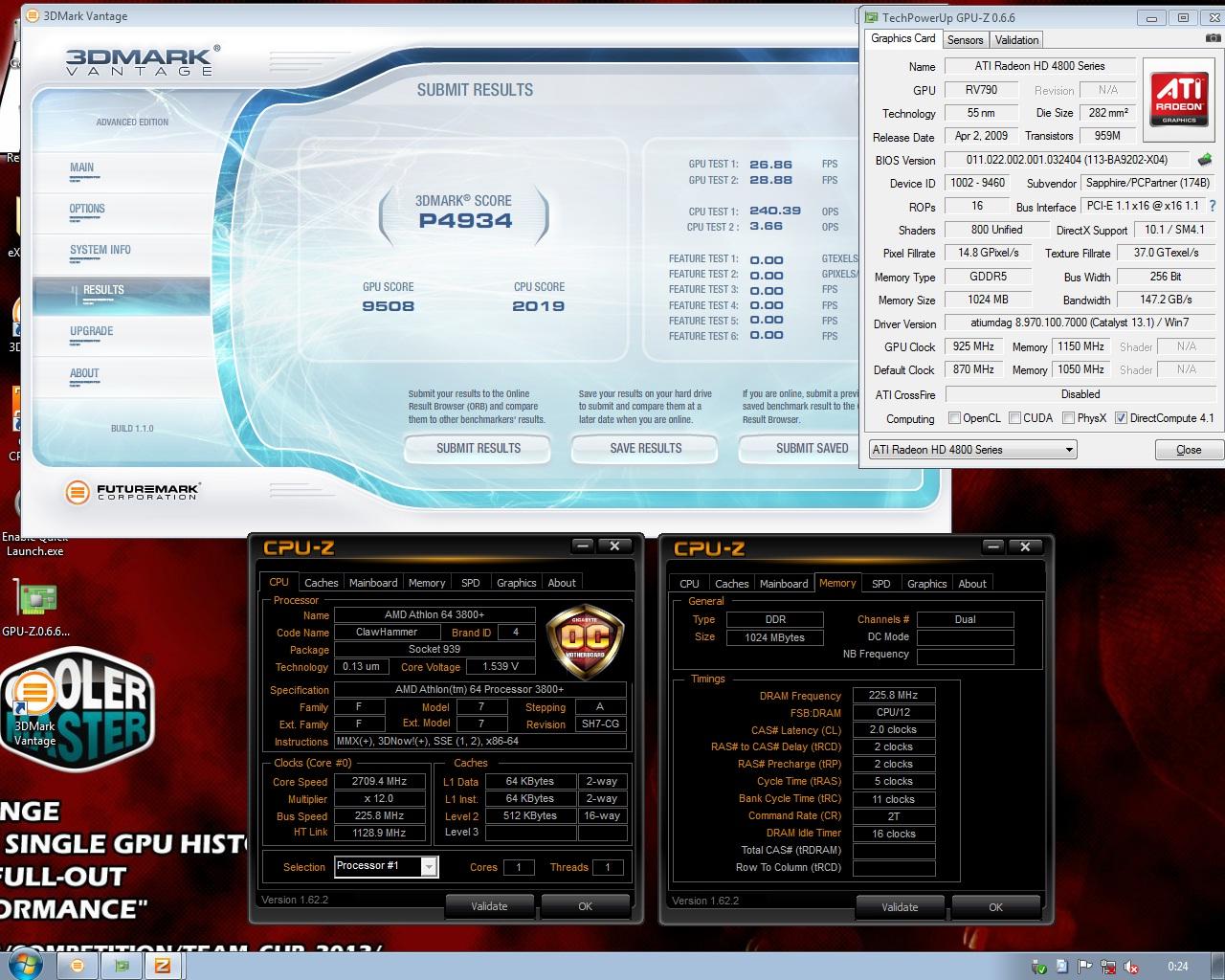
Task: Click the GPU-Z title bar app icon
Action: [870, 17]
